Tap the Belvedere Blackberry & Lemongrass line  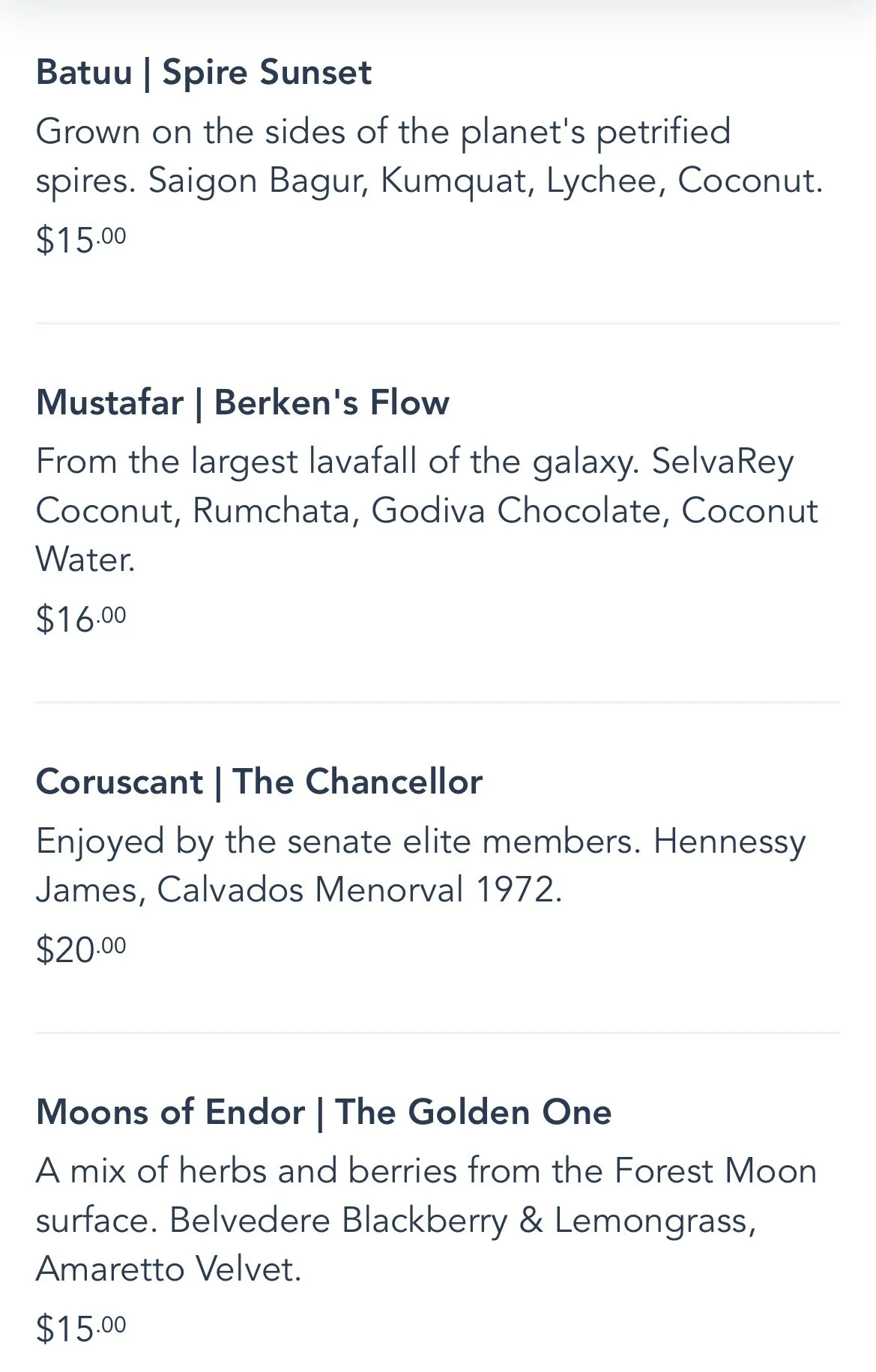[x=463, y=1221]
